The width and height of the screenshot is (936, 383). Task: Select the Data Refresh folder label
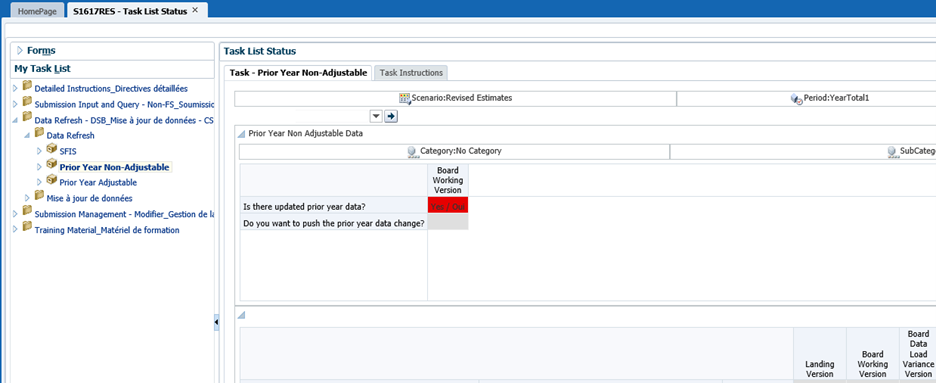(x=70, y=135)
